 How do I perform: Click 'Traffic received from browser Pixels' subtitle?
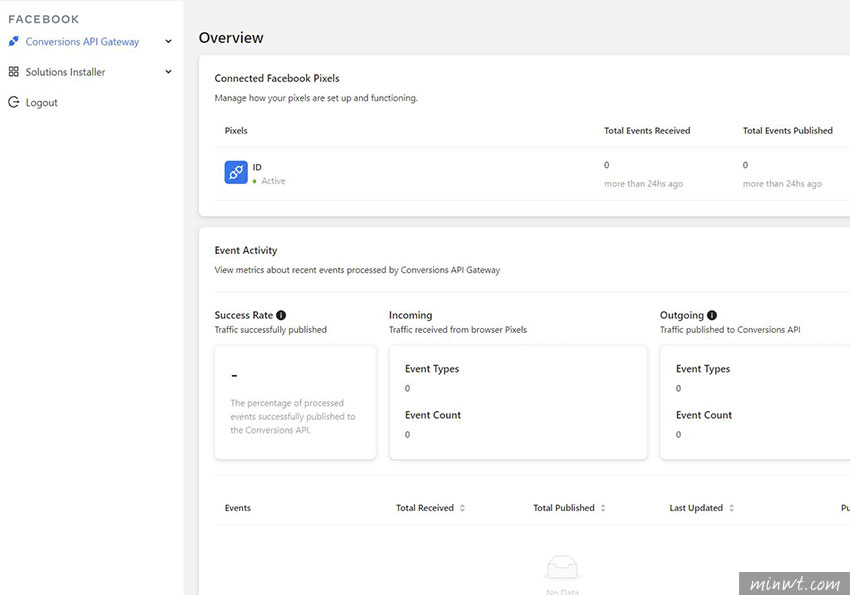[458, 329]
